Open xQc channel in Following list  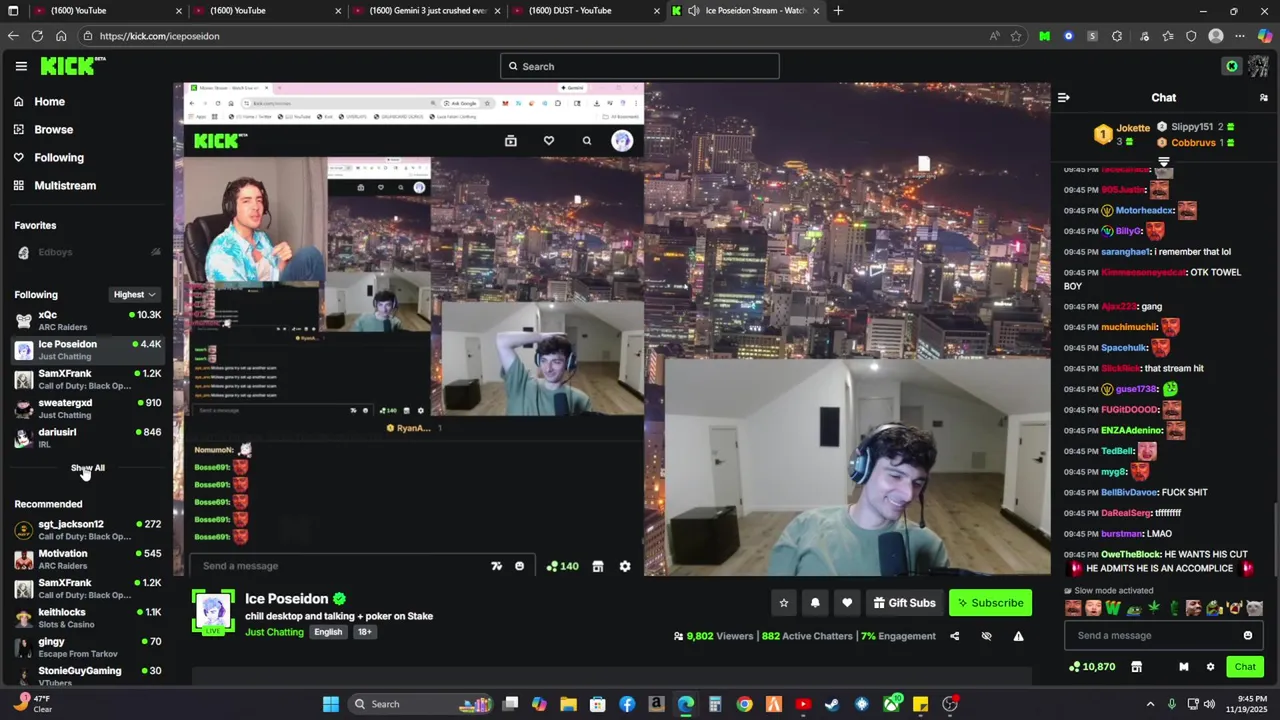[x=88, y=321]
